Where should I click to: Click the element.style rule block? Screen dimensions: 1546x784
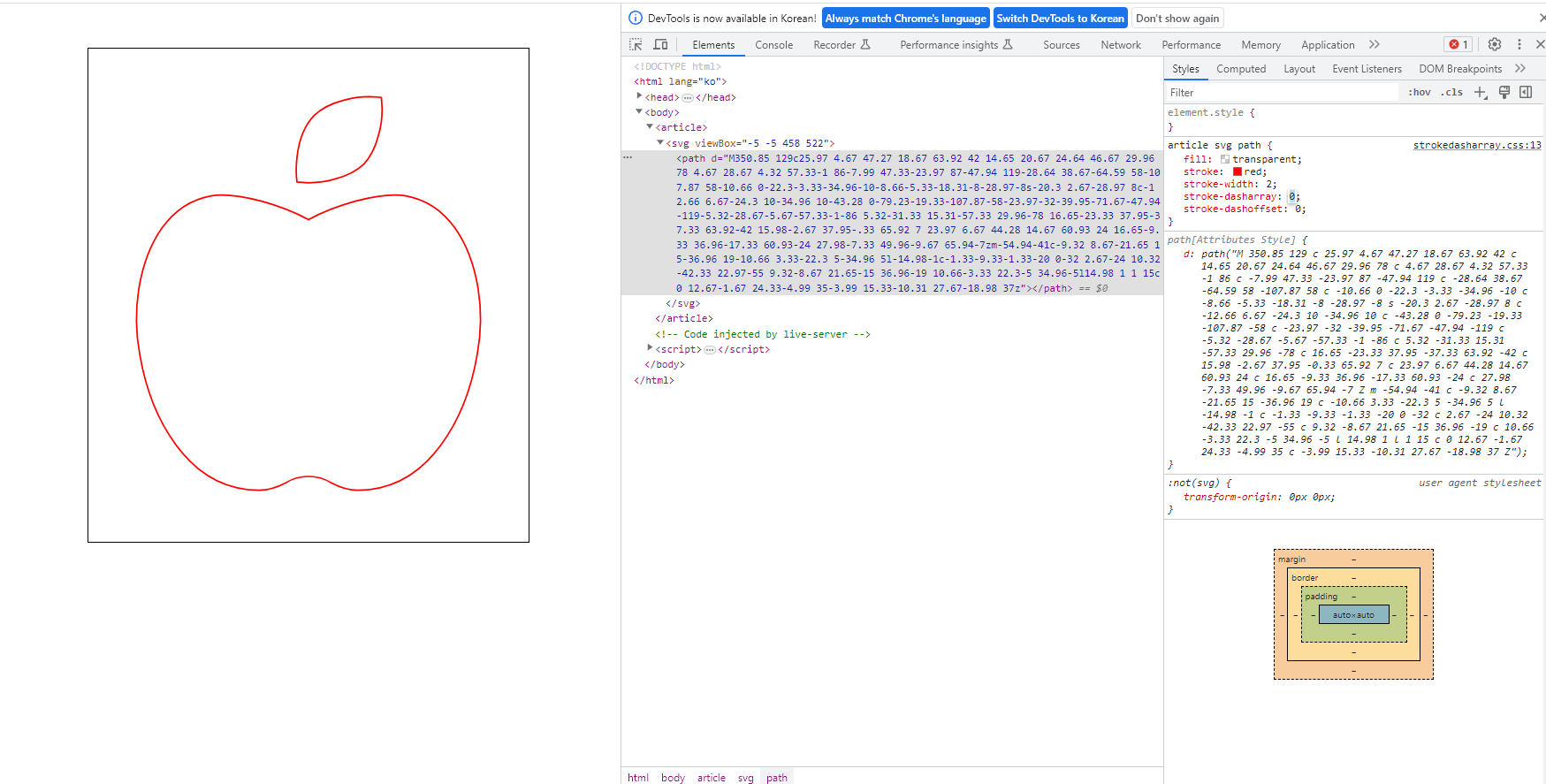(x=1354, y=119)
